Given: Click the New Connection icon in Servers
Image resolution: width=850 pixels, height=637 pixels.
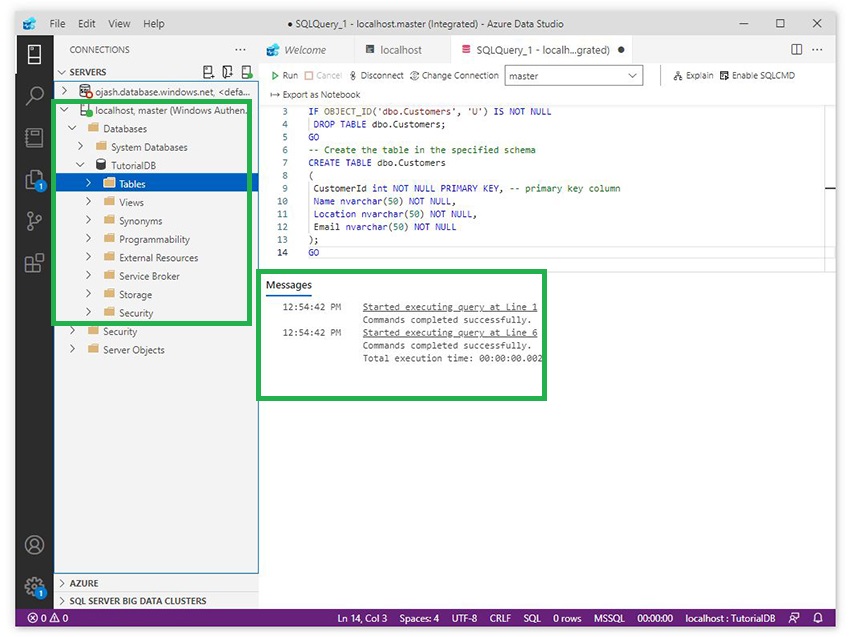Looking at the screenshot, I should (x=208, y=72).
